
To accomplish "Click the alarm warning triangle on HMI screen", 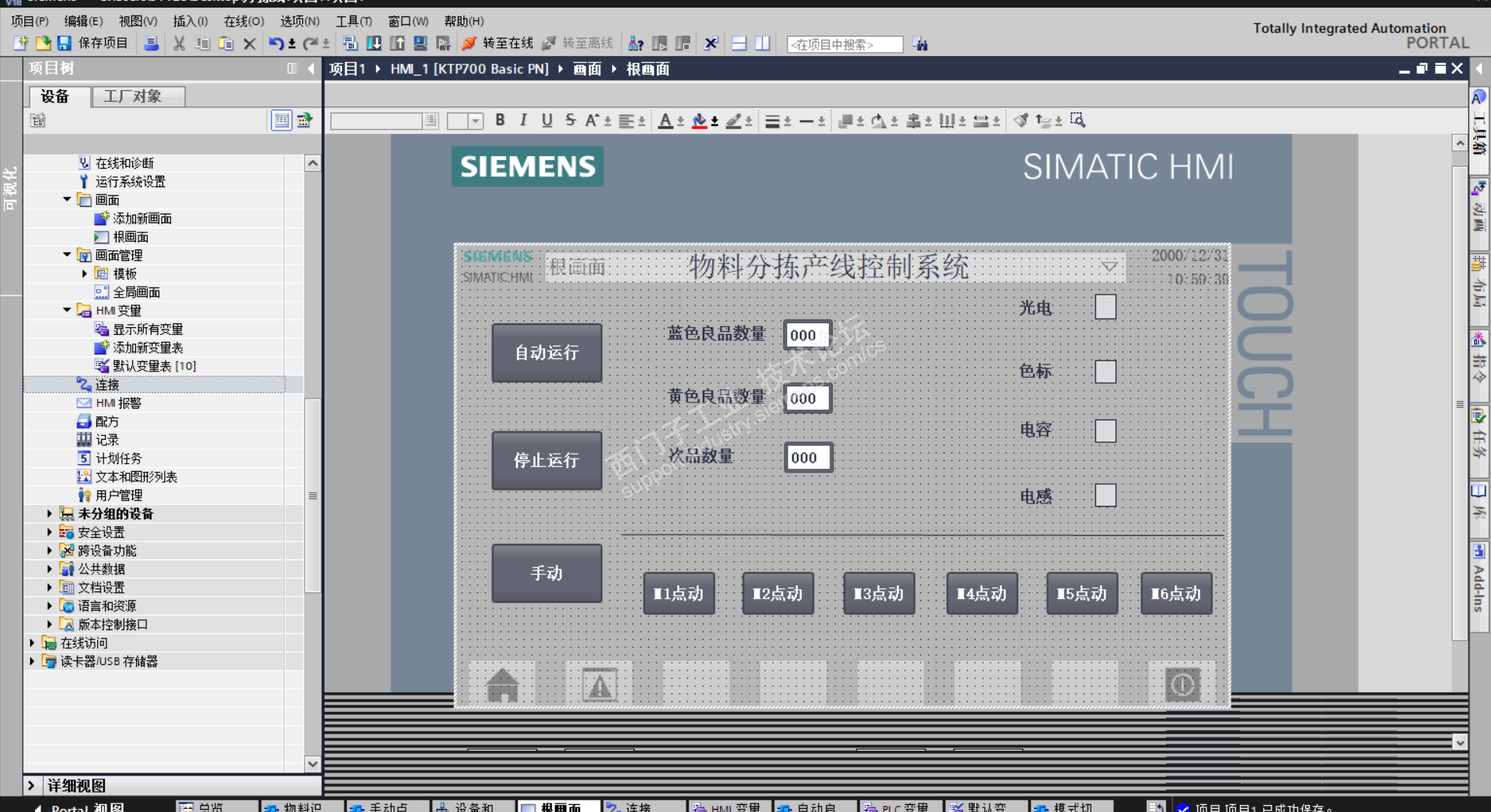I will tap(600, 685).
